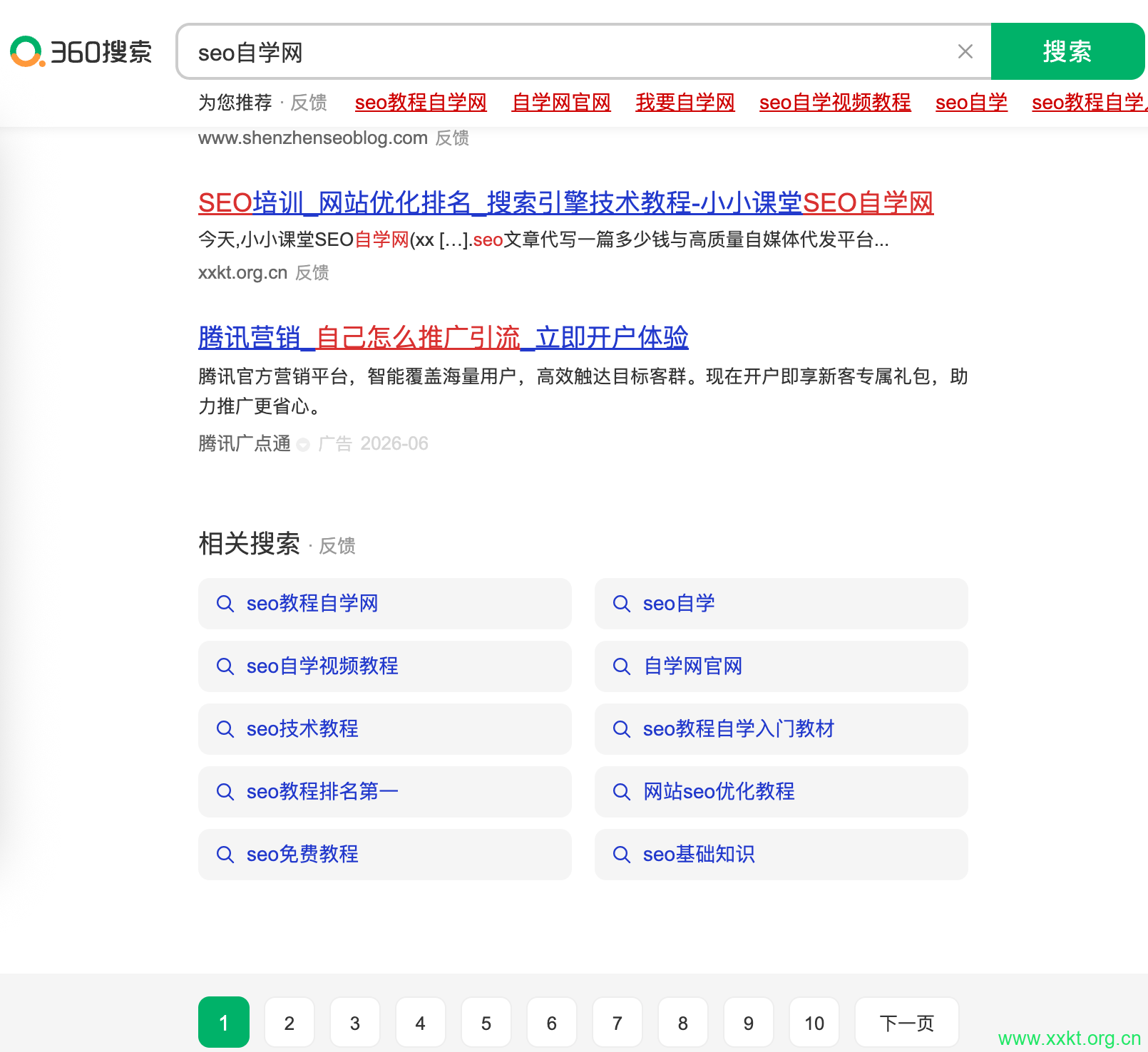This screenshot has width=1148, height=1052.
Task: Select related search seo基础知识
Action: (781, 855)
